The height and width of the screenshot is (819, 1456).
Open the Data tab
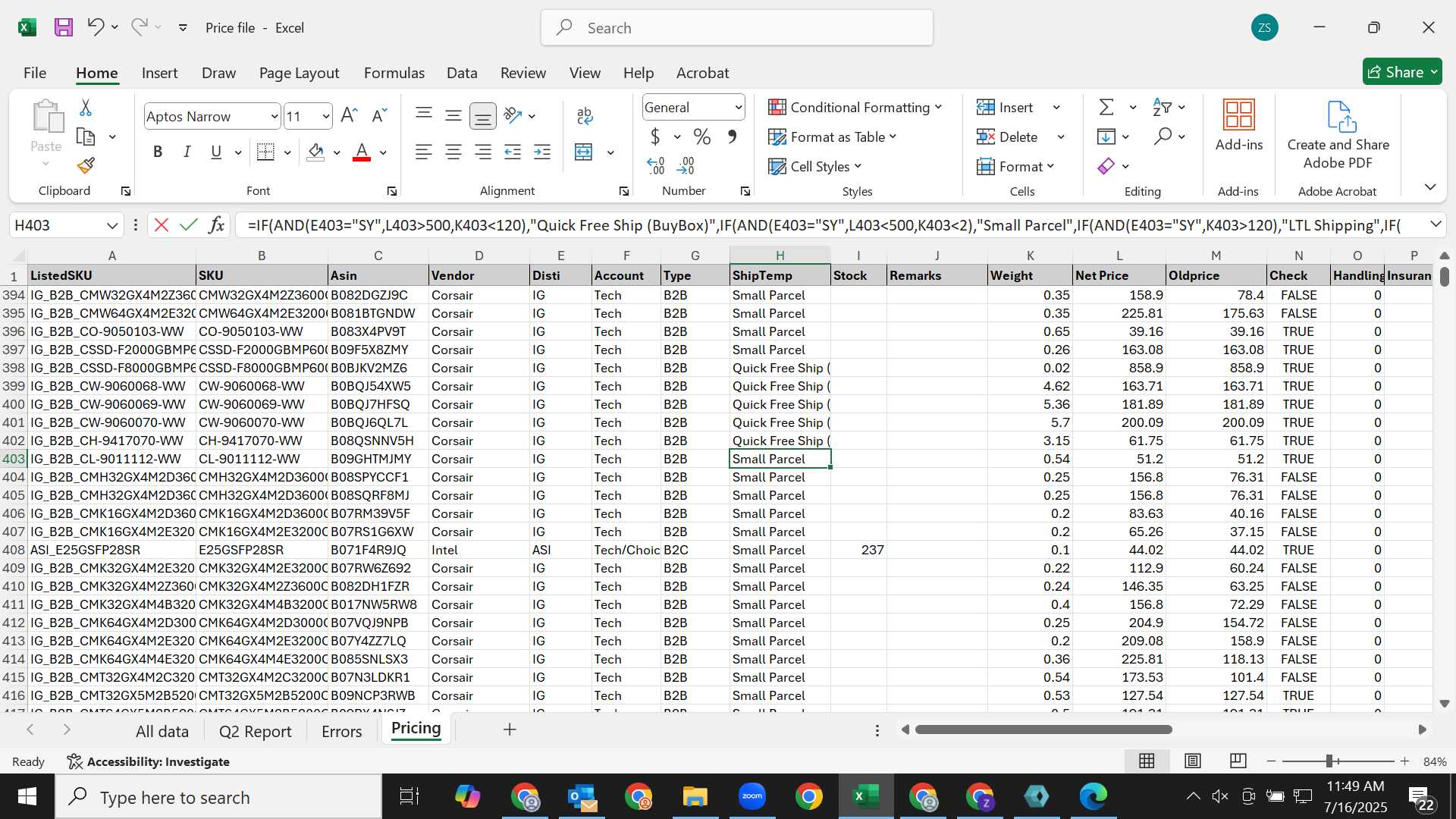tap(462, 73)
